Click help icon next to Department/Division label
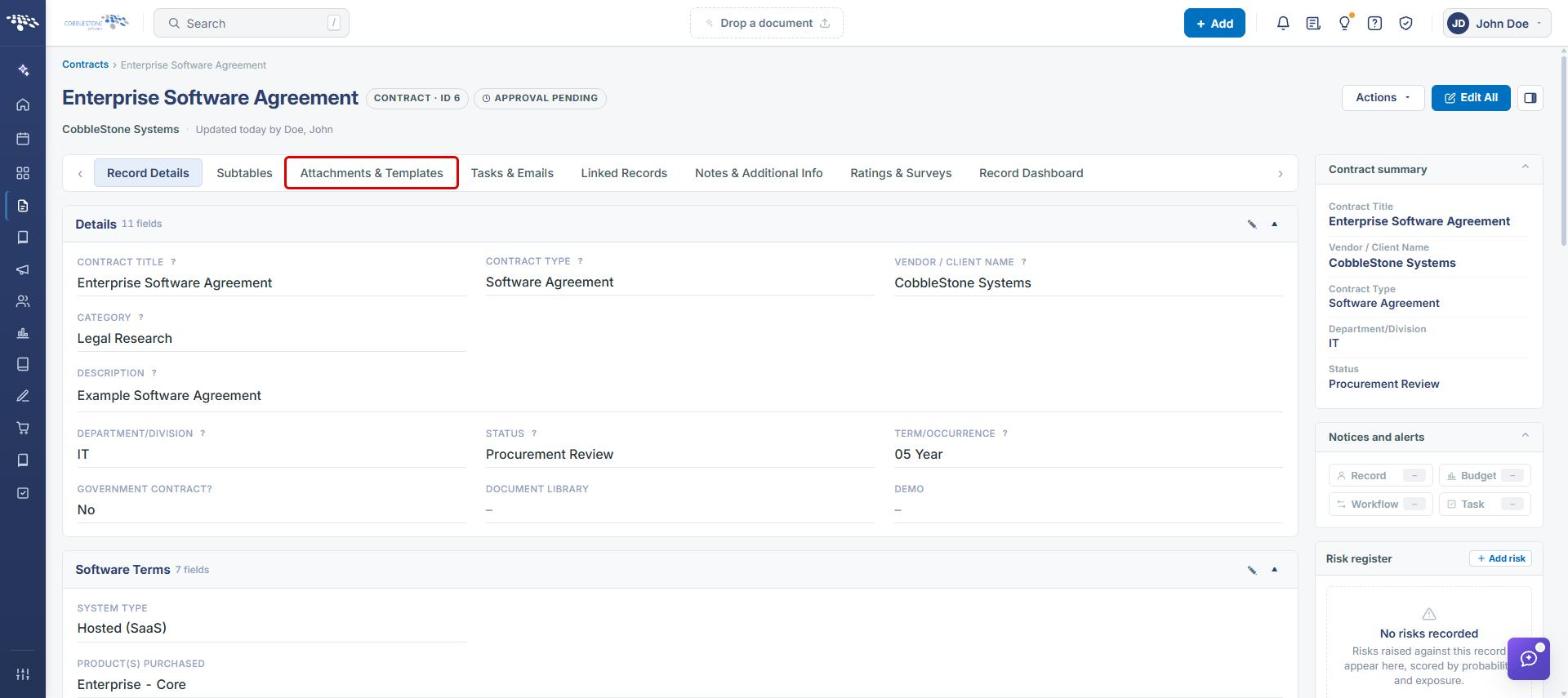The width and height of the screenshot is (1568, 698). coord(203,434)
